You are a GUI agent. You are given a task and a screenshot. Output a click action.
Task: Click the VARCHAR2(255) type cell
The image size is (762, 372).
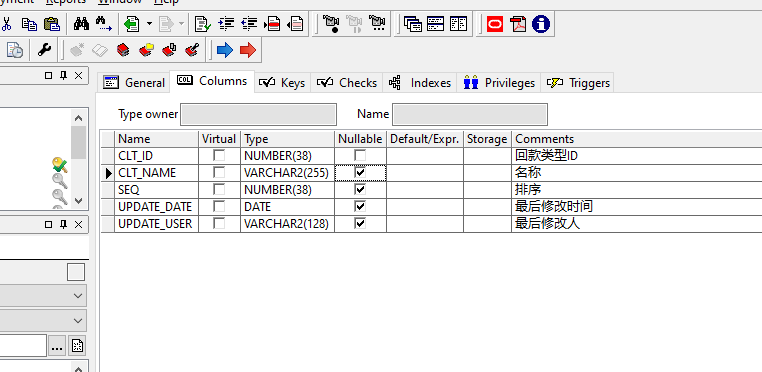coord(287,173)
